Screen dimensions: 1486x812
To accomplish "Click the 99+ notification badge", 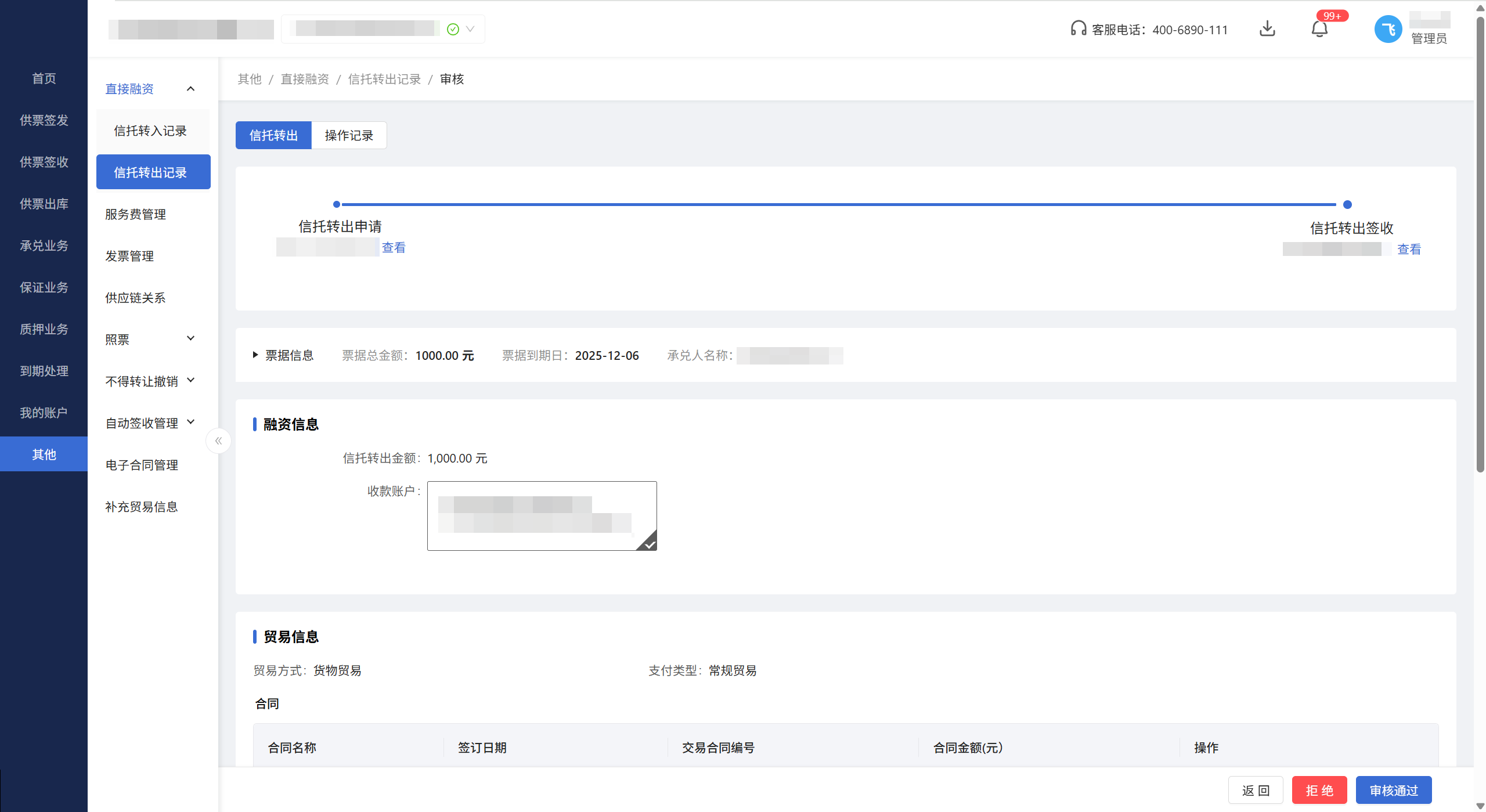I will (x=1332, y=16).
